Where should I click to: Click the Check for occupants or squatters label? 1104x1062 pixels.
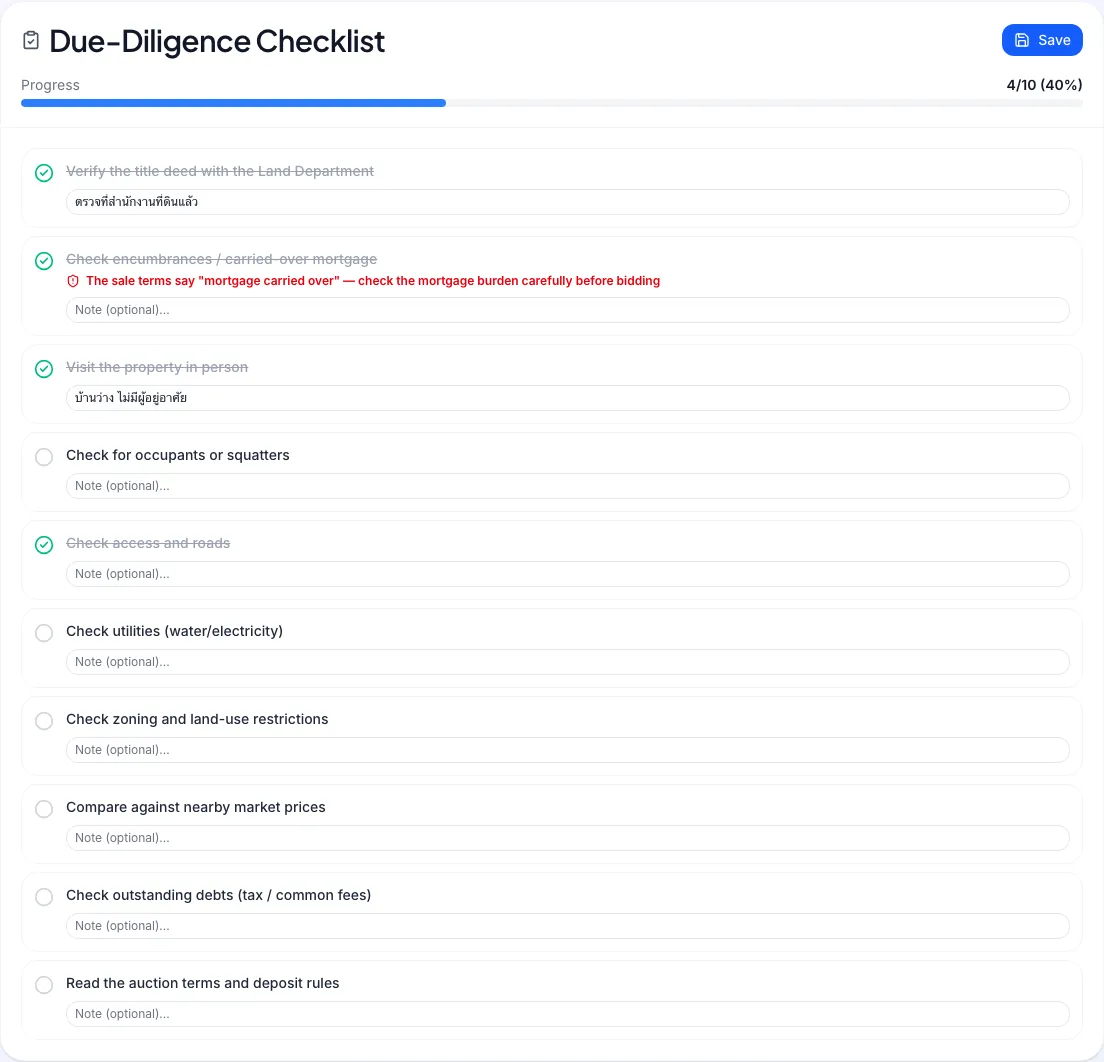point(177,455)
